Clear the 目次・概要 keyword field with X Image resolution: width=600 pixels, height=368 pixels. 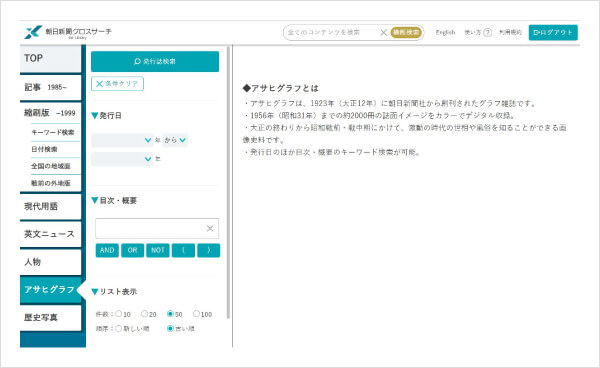tap(210, 228)
